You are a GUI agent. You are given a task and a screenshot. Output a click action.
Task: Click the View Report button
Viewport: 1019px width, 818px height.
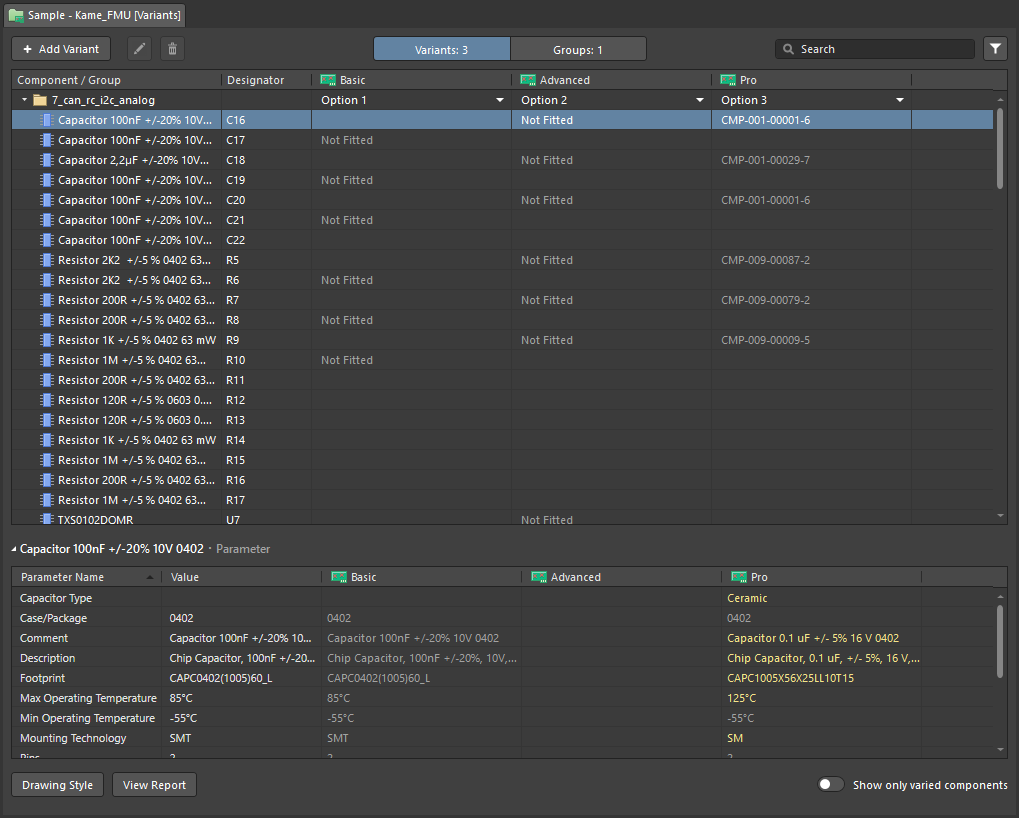coord(154,785)
